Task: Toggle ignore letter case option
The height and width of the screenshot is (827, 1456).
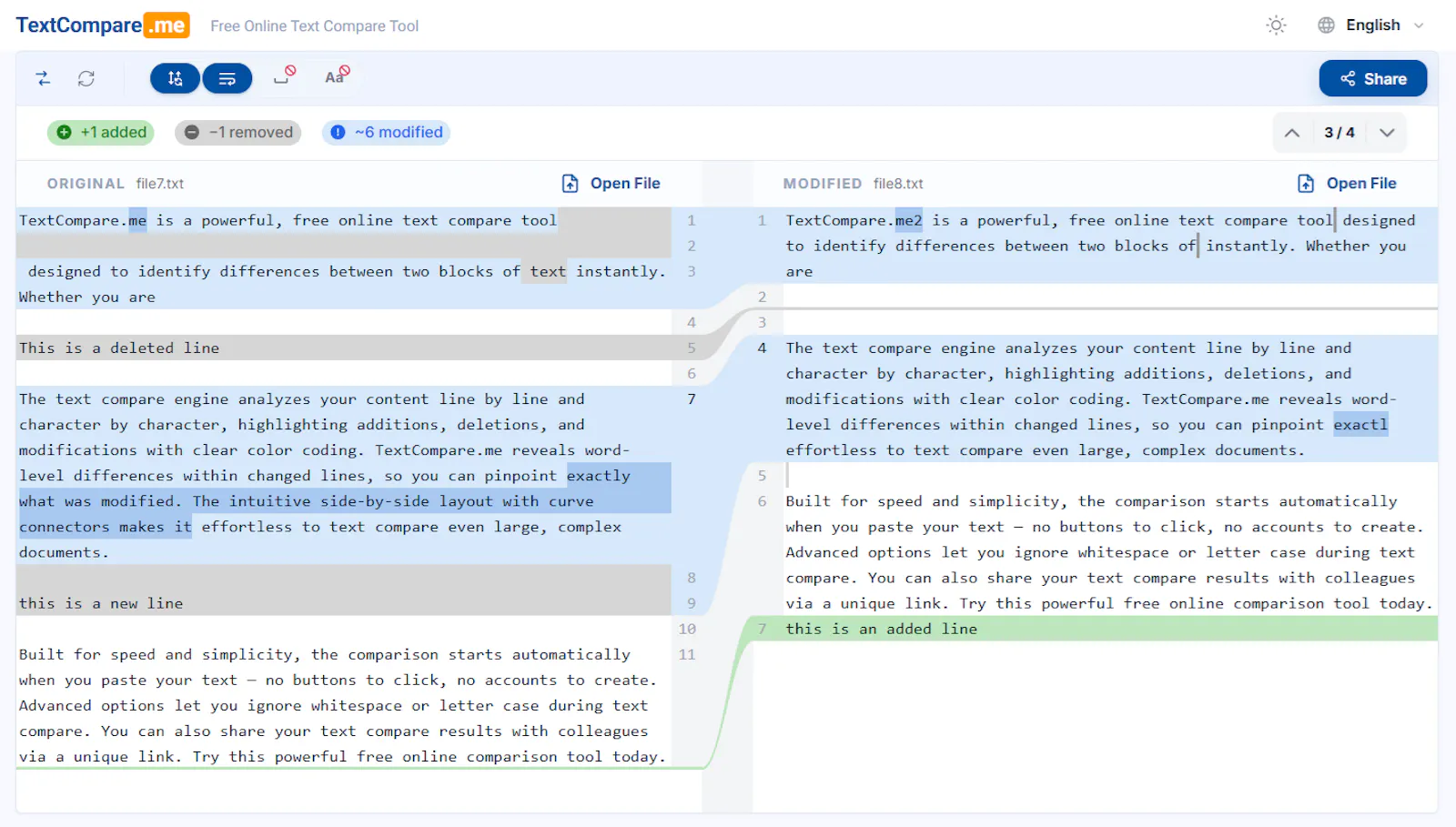Action: 337,76
